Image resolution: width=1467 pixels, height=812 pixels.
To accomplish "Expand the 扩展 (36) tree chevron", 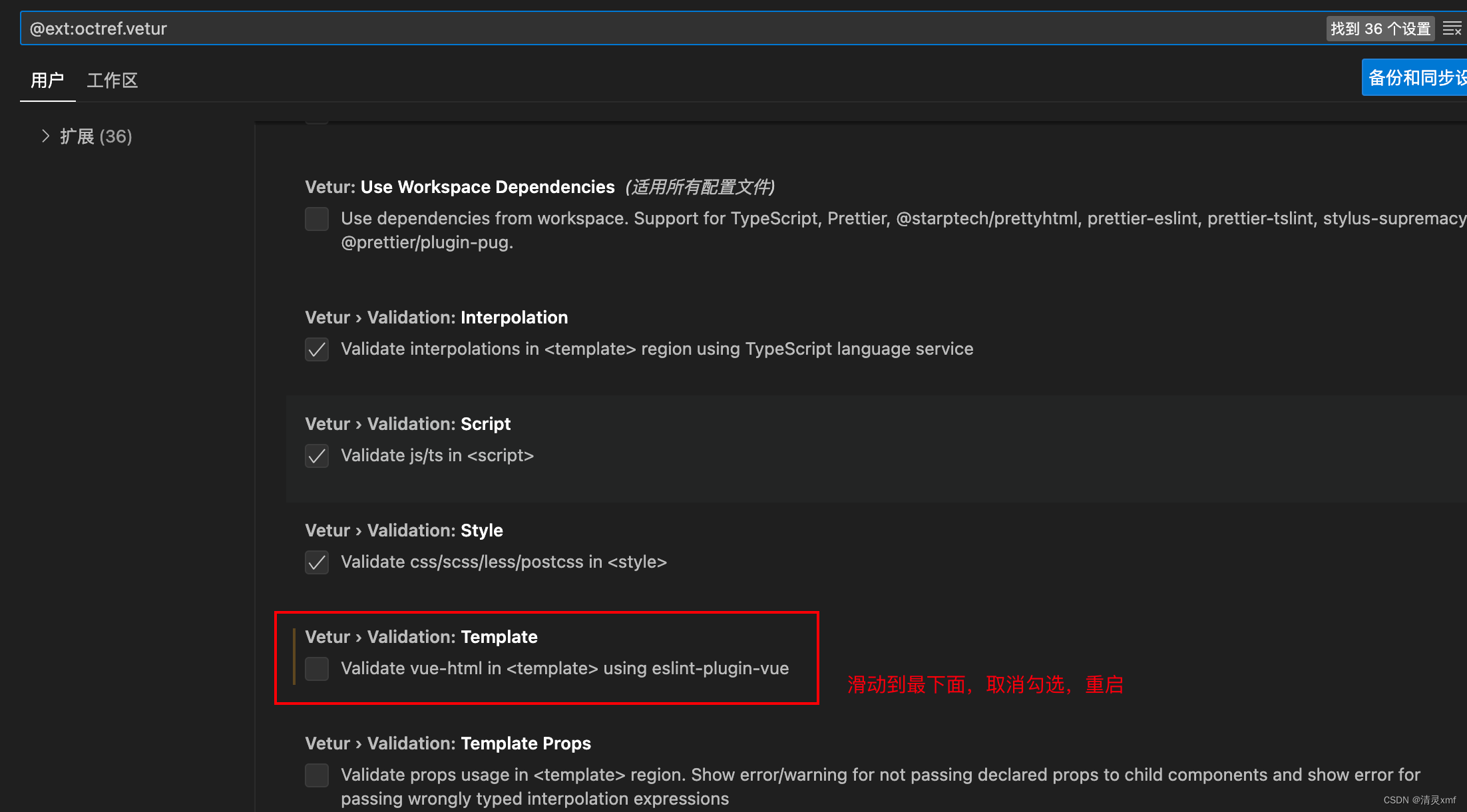I will coord(45,136).
